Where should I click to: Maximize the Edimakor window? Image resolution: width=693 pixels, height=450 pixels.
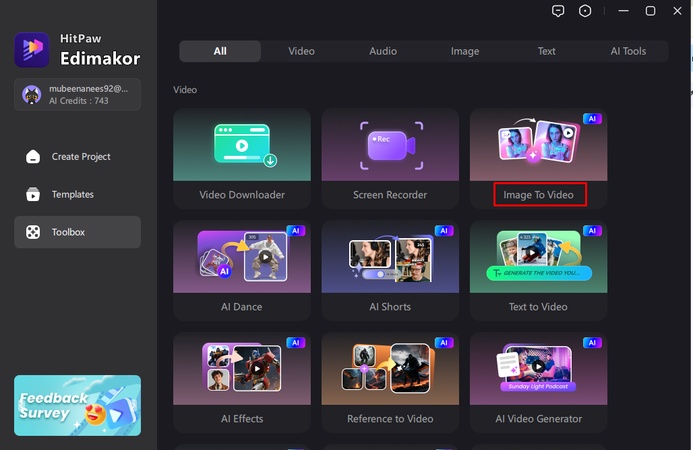(650, 11)
